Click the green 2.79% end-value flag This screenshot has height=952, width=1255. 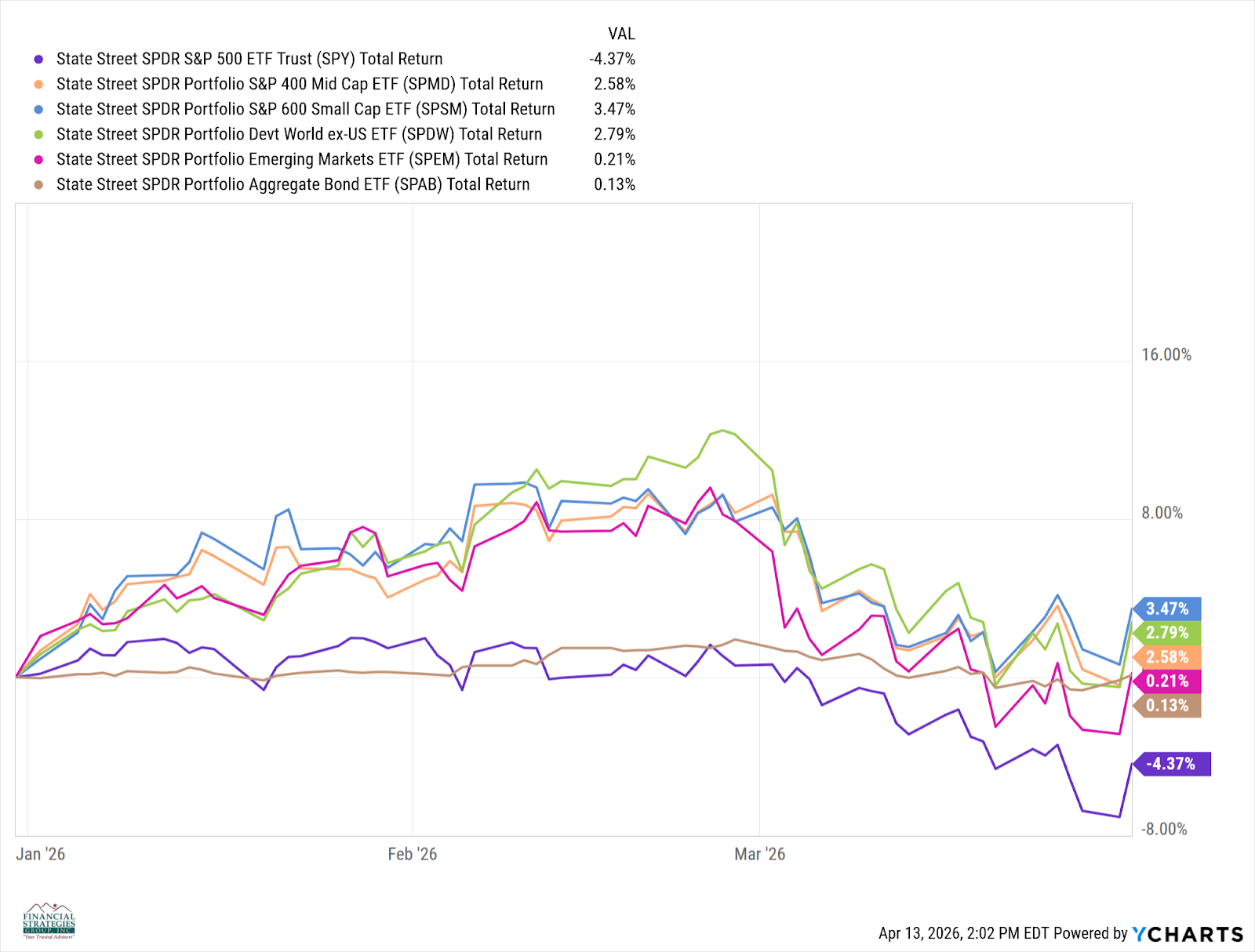click(x=1167, y=633)
